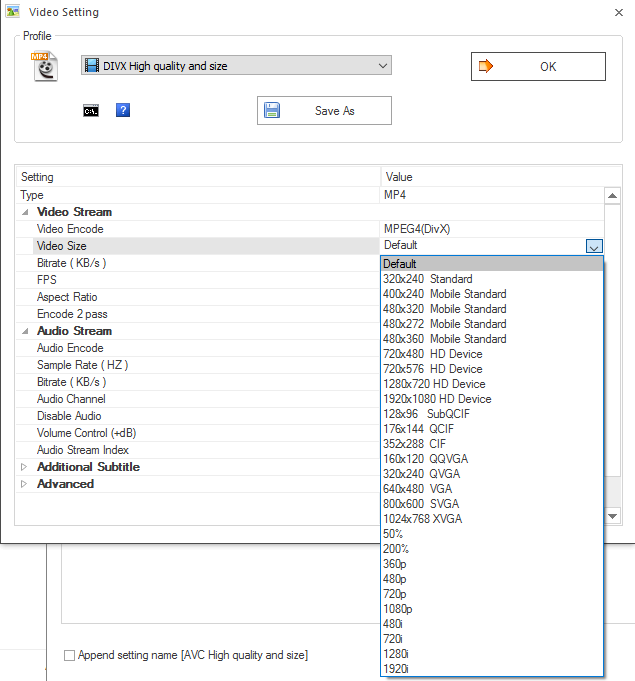The width and height of the screenshot is (635, 681).
Task: Click MPEG4(DivX) value cell
Action: coord(492,229)
